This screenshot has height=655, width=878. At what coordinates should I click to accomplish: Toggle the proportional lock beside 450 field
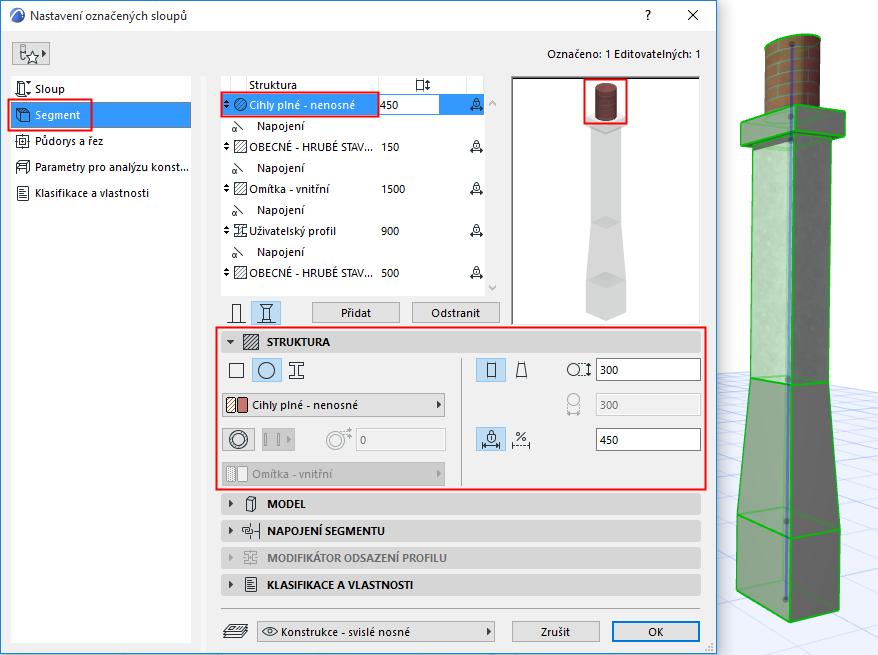pyautogui.click(x=489, y=438)
